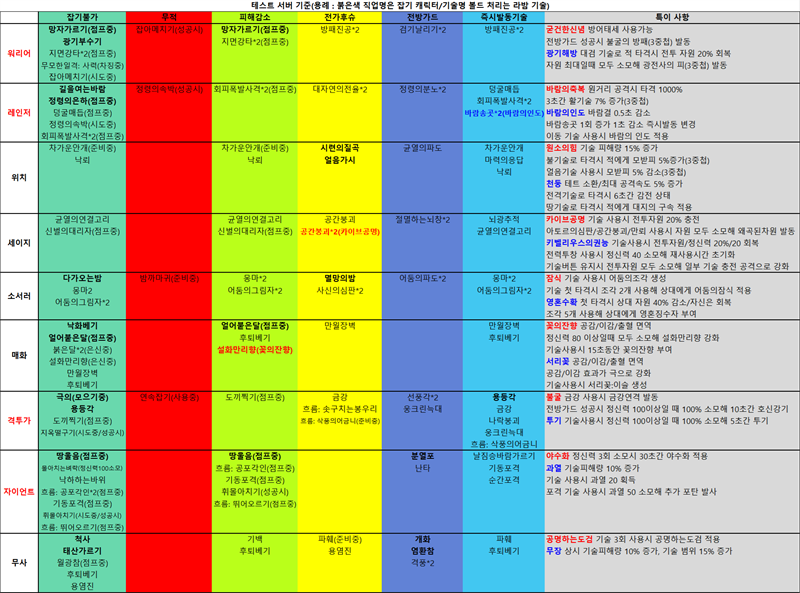This screenshot has height=593, width=800.
Task: Select the red 무적 column header
Action: [x=168, y=18]
